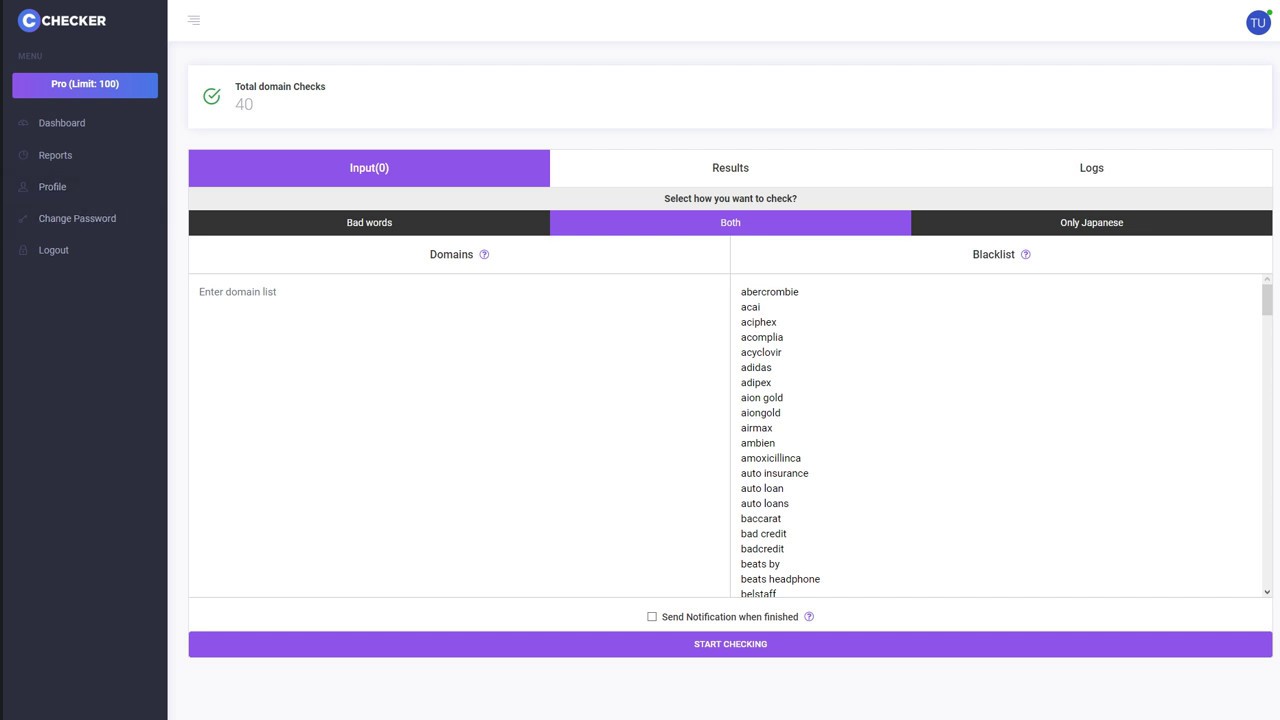This screenshot has height=720, width=1280.
Task: Open the Logs tab
Action: (1091, 168)
